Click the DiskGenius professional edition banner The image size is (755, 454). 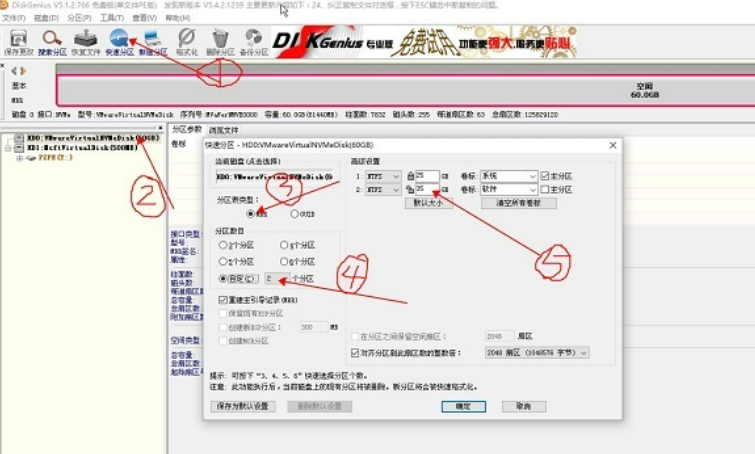[x=424, y=42]
